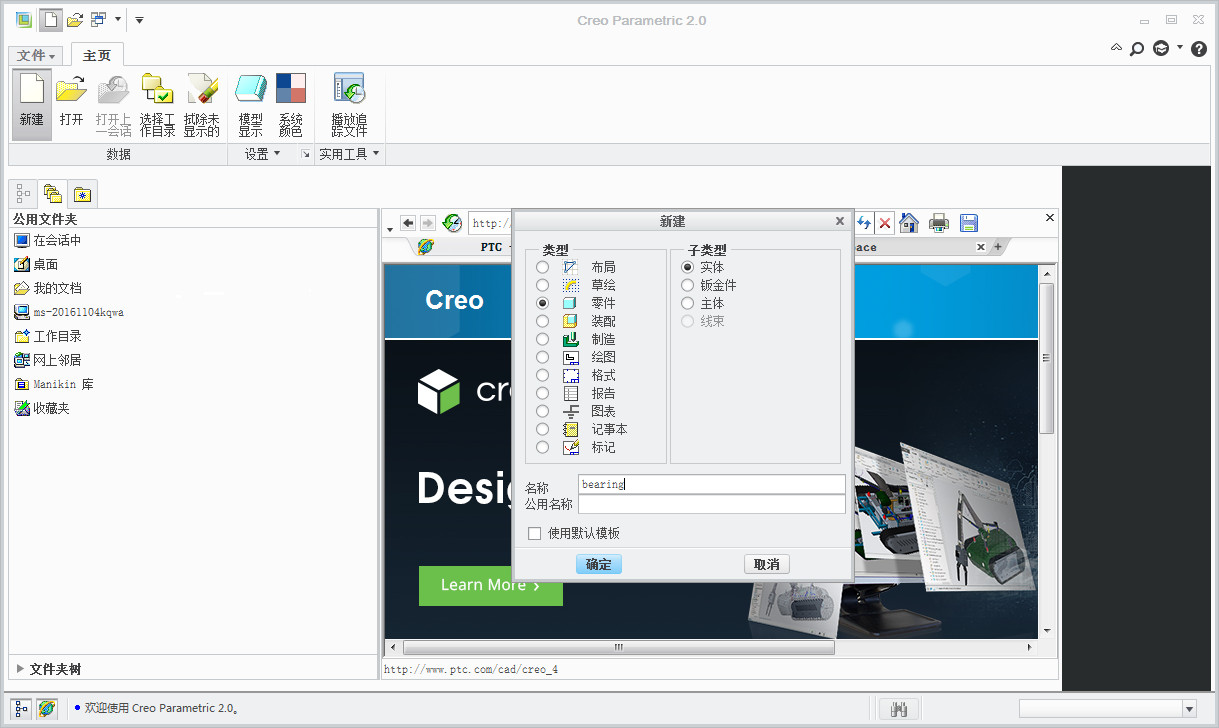Expand the 实用工具 group dropdown
1219x728 pixels.
[349, 154]
